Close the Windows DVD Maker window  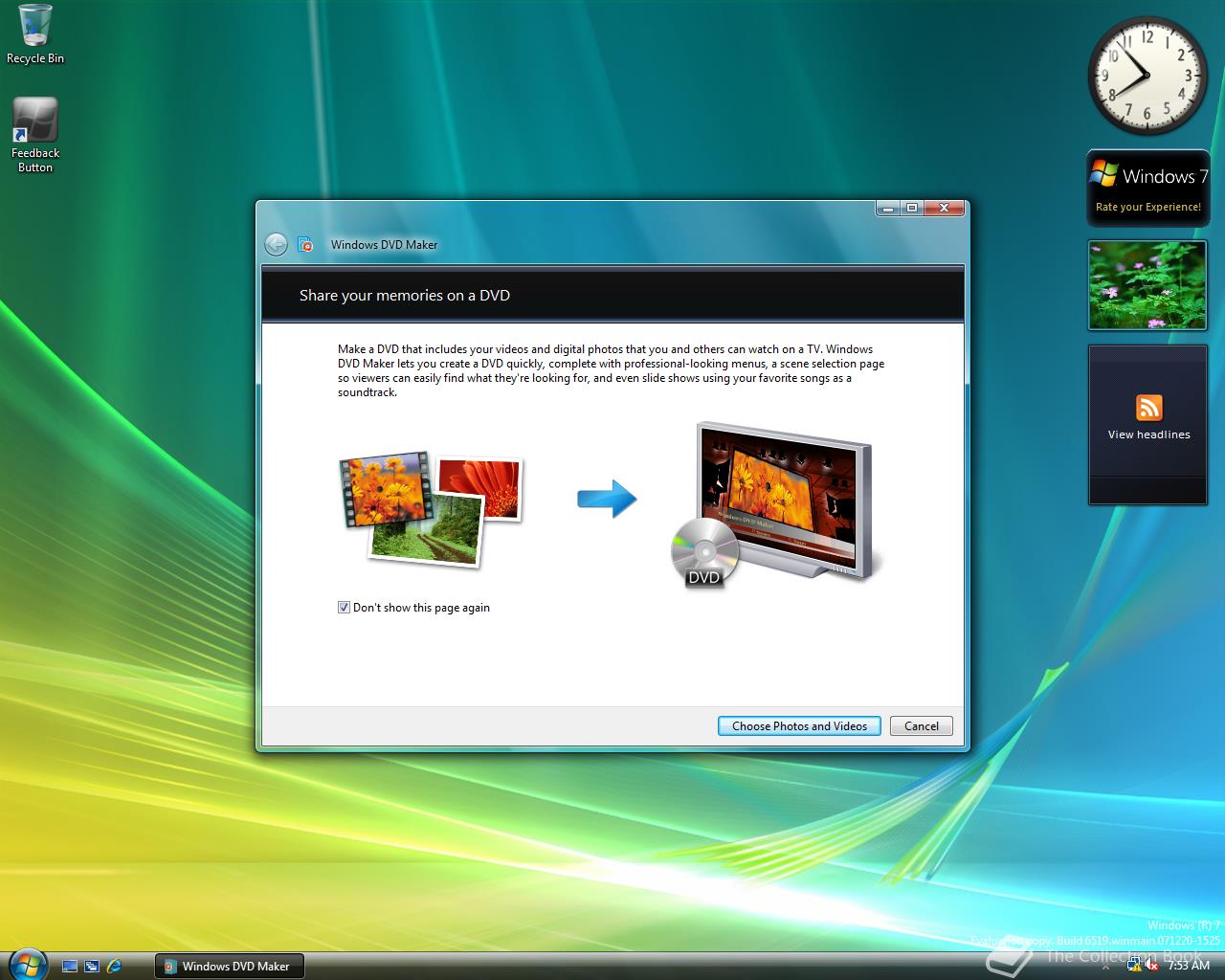[945, 208]
